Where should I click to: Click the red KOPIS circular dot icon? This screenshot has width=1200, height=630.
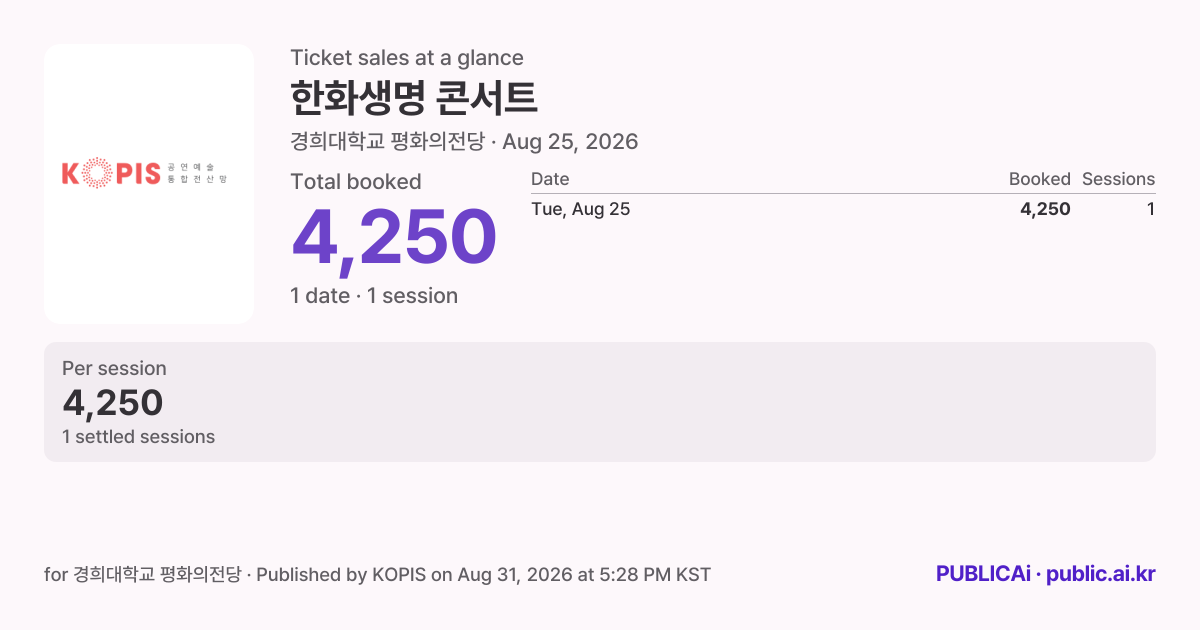click(x=99, y=173)
